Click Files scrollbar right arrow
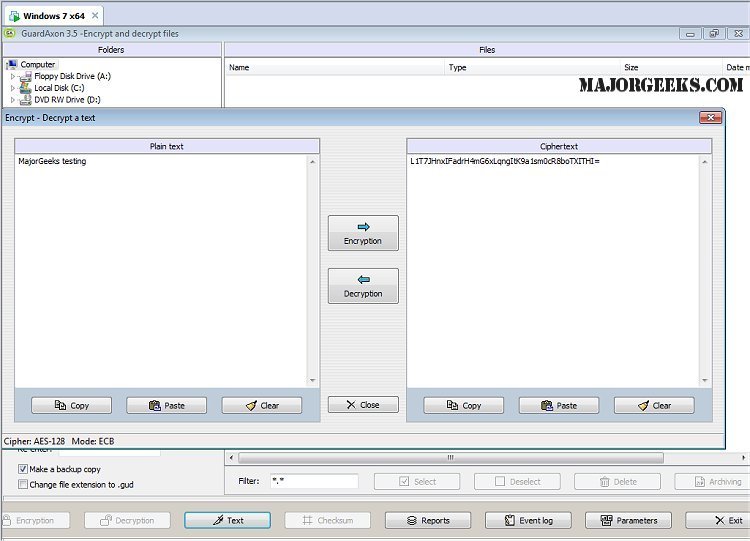Viewport: 750px width, 541px height. (x=743, y=458)
